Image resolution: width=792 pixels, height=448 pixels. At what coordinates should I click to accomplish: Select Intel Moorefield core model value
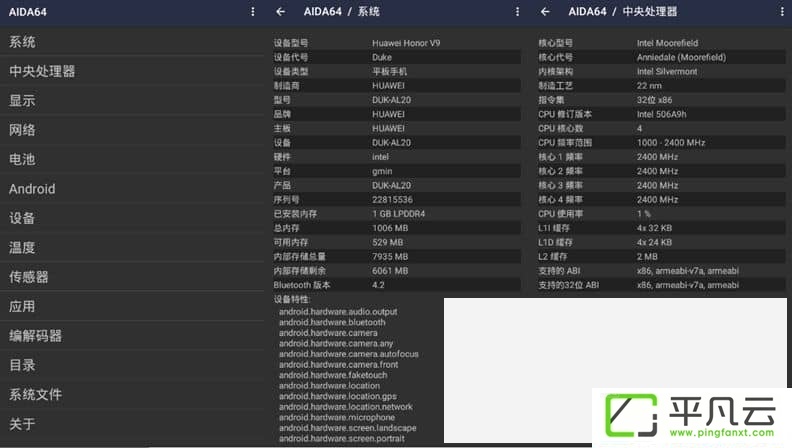667,43
